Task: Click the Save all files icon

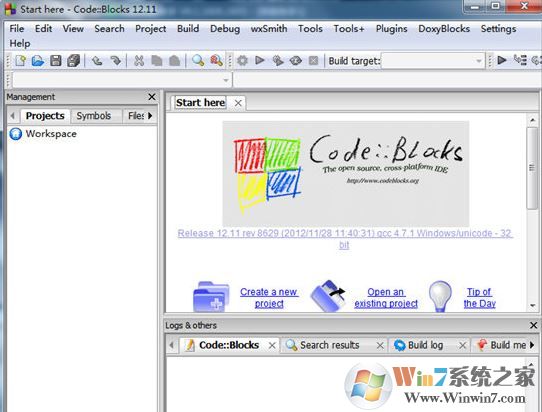Action: (73, 61)
